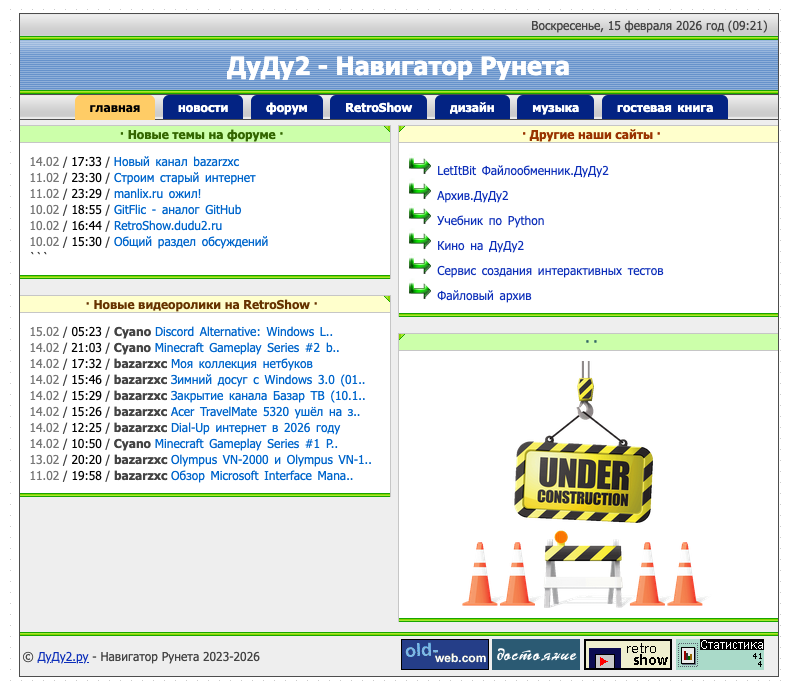
Task: Select the гостевая книга tab
Action: click(664, 108)
